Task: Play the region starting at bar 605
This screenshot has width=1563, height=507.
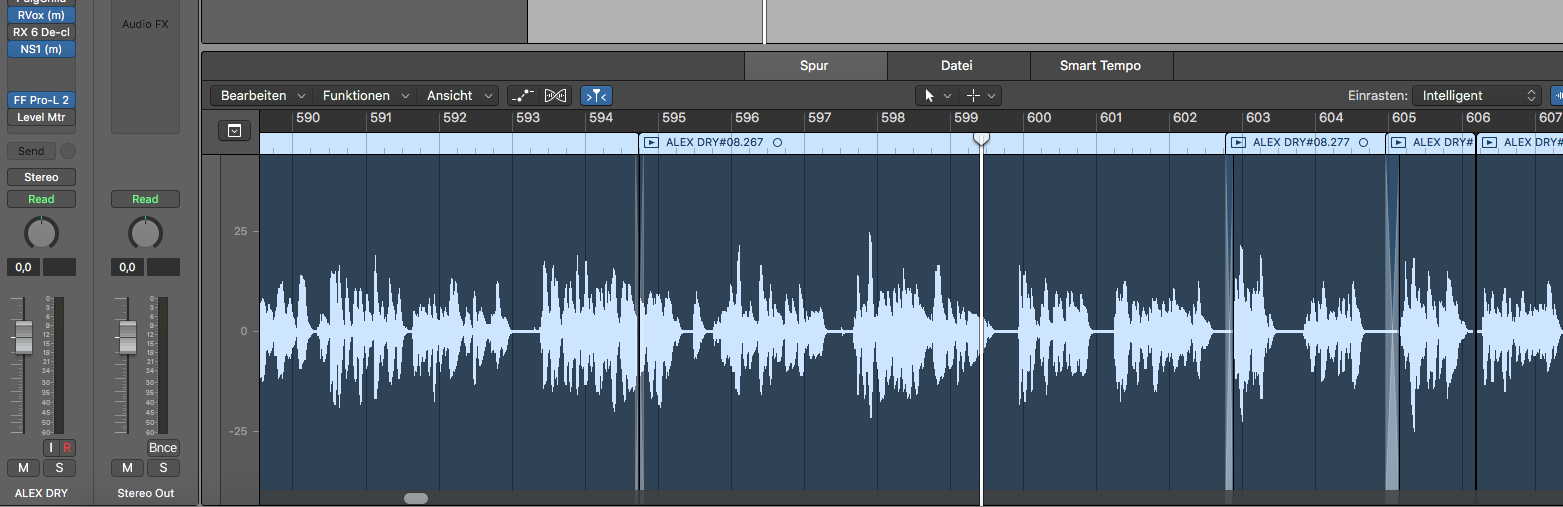Action: point(1399,143)
